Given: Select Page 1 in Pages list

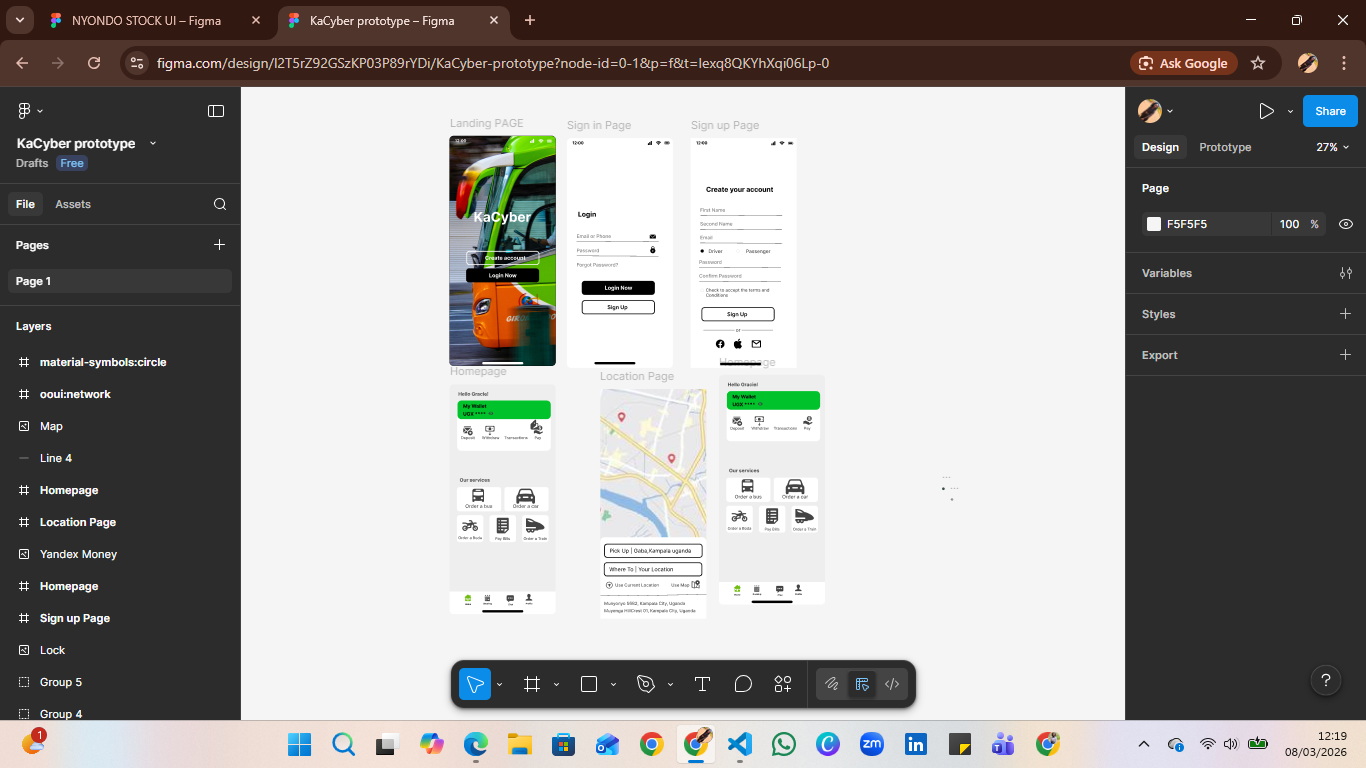Looking at the screenshot, I should pos(120,281).
